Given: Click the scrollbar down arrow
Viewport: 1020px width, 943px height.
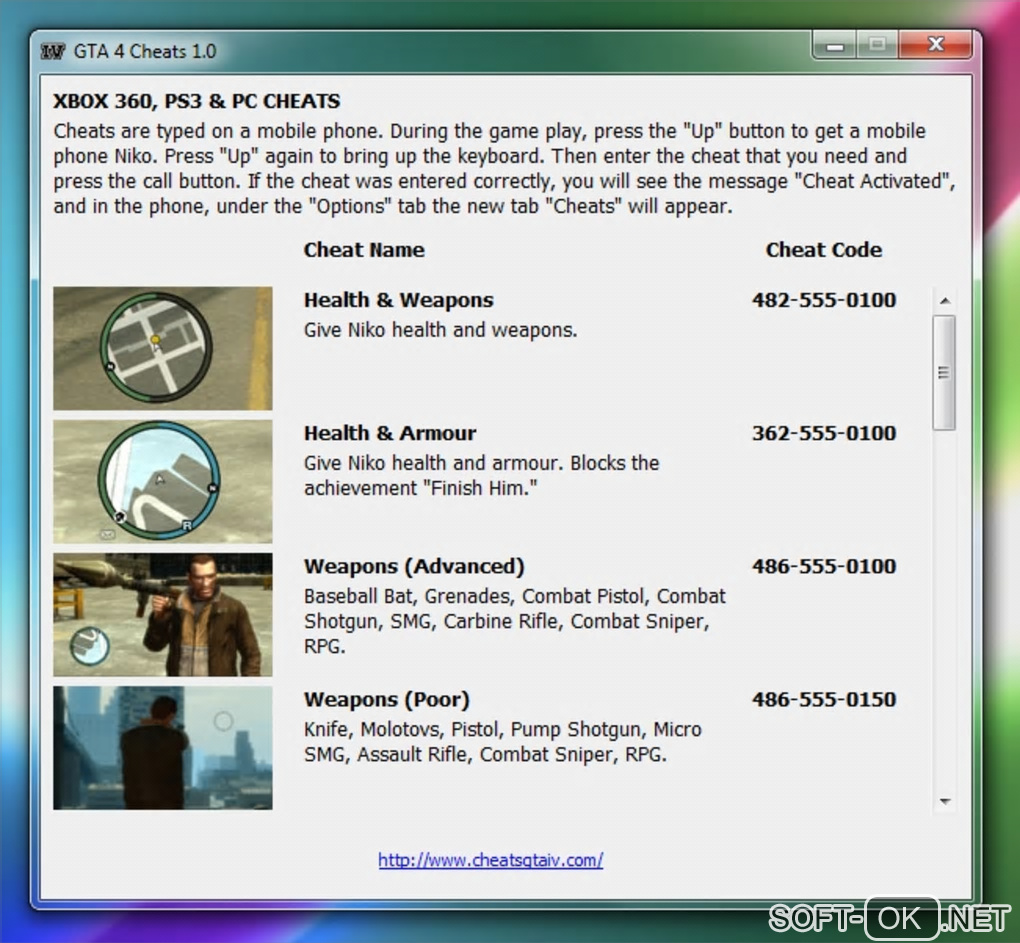Looking at the screenshot, I should [x=945, y=801].
